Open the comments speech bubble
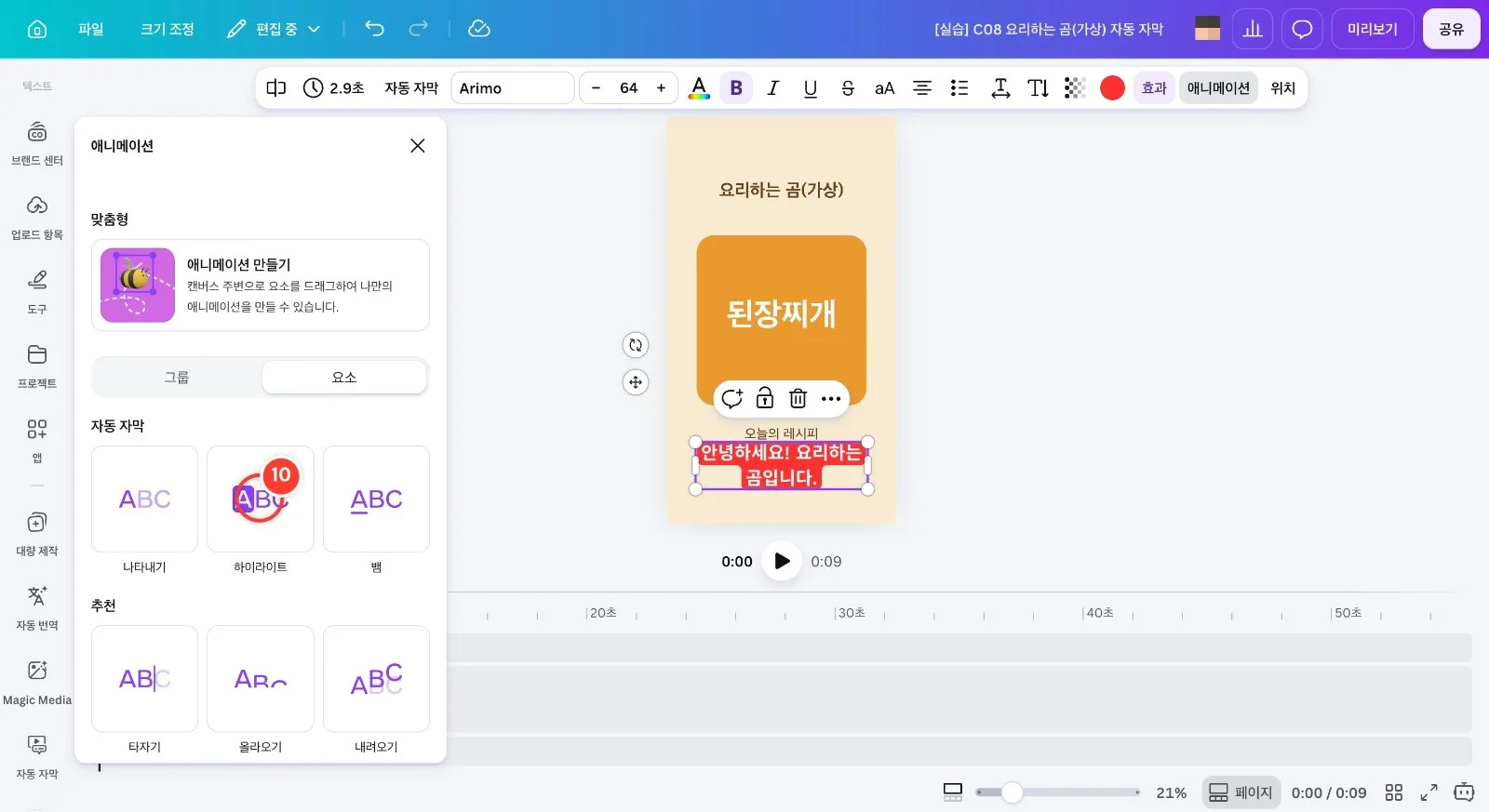This screenshot has height=812, width=1489. 1302,29
